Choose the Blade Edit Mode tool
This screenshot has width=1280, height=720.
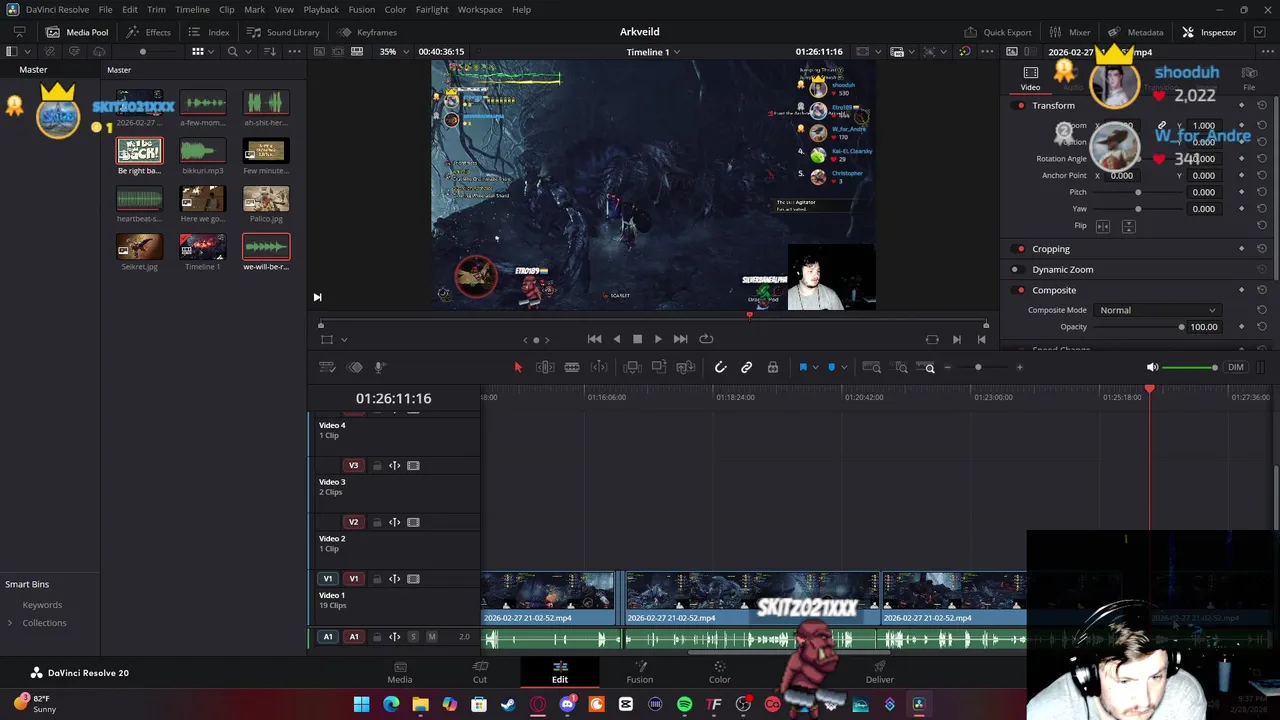point(572,368)
